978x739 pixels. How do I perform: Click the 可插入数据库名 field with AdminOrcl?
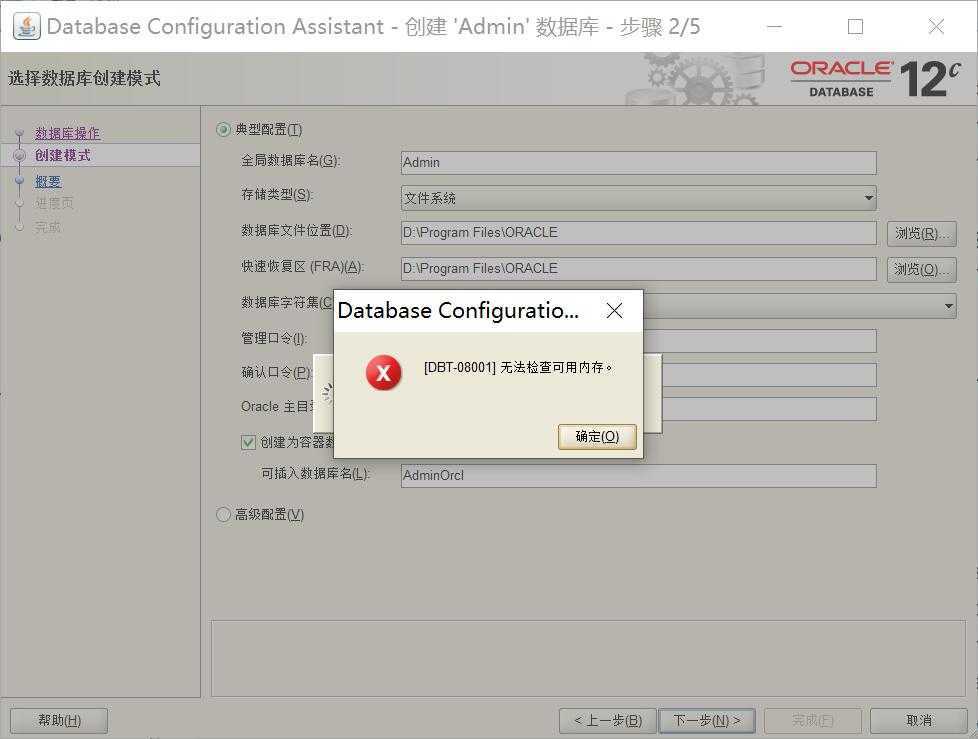coord(639,475)
